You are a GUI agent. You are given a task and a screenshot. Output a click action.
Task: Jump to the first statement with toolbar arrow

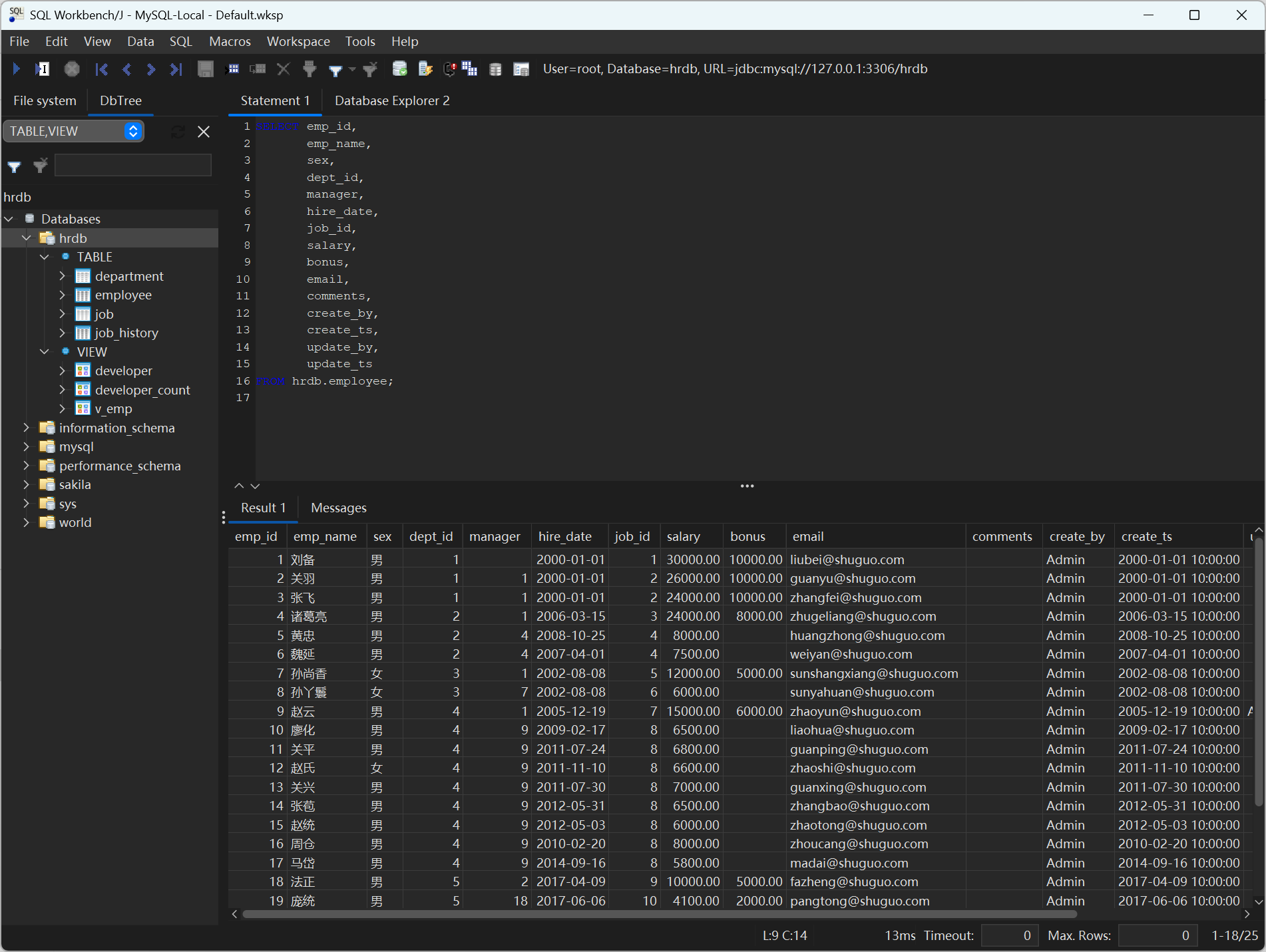pyautogui.click(x=101, y=69)
